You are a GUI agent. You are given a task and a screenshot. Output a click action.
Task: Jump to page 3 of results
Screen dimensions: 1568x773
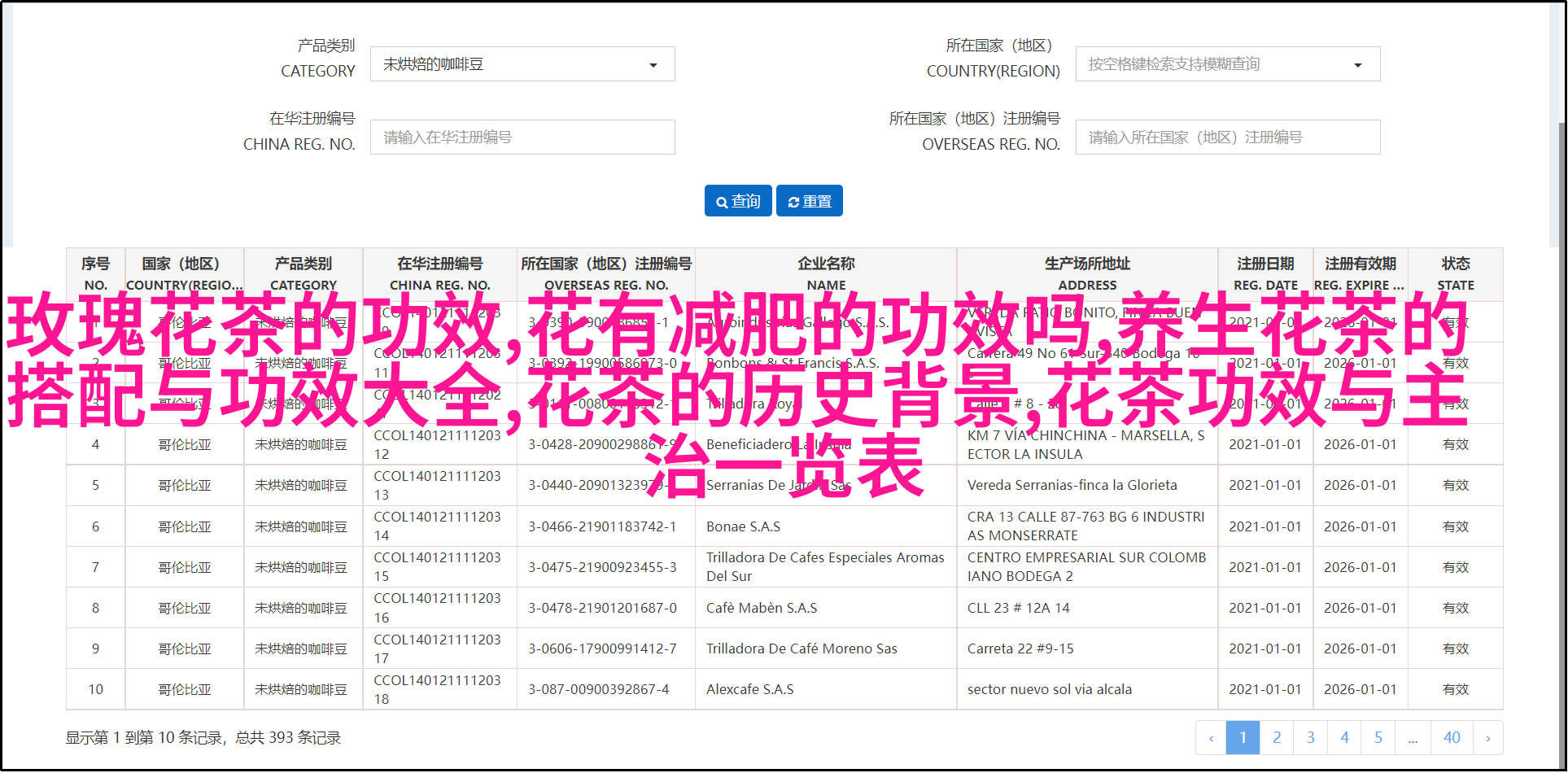(x=1310, y=738)
